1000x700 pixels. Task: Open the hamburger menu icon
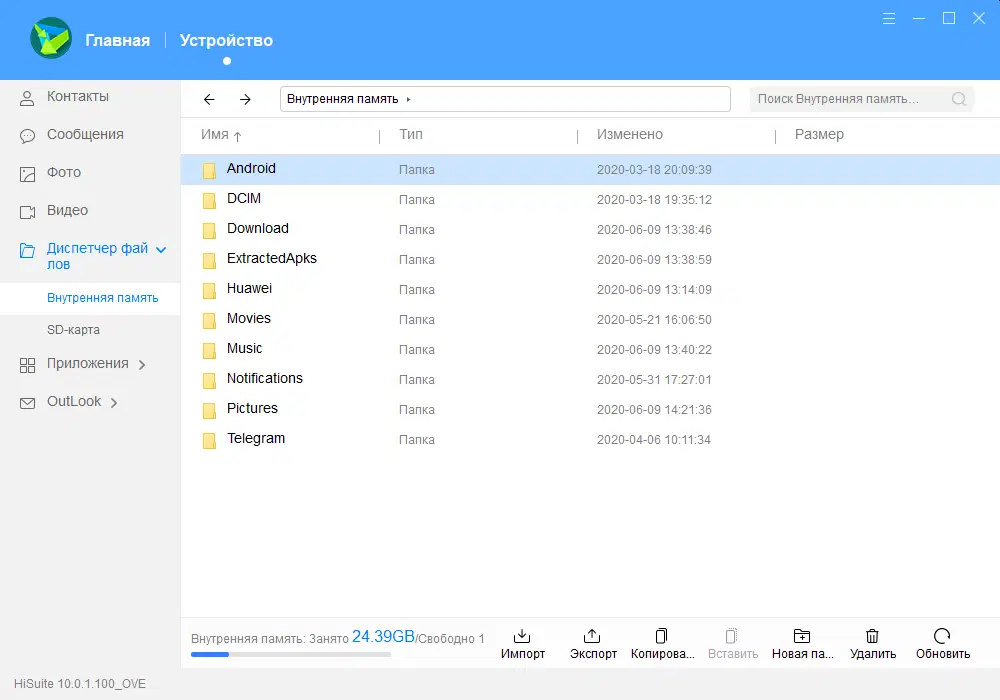tap(889, 18)
